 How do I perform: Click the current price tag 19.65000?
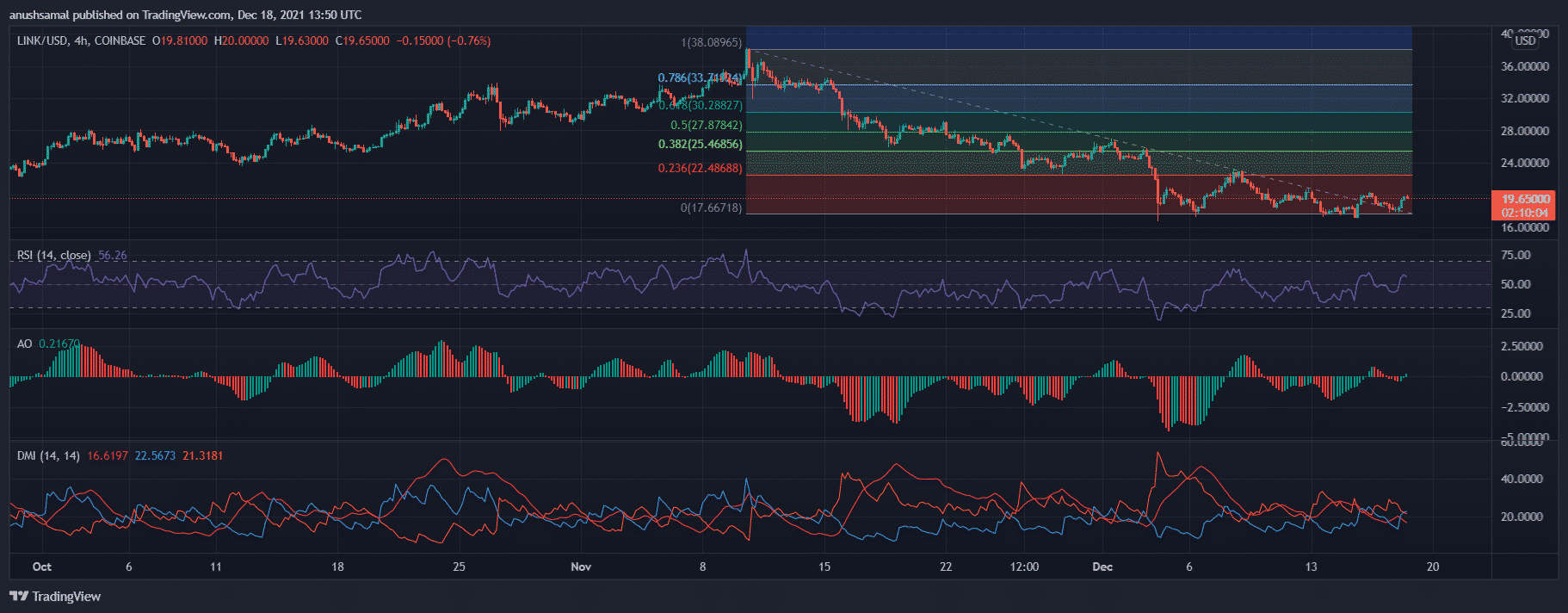(1525, 199)
